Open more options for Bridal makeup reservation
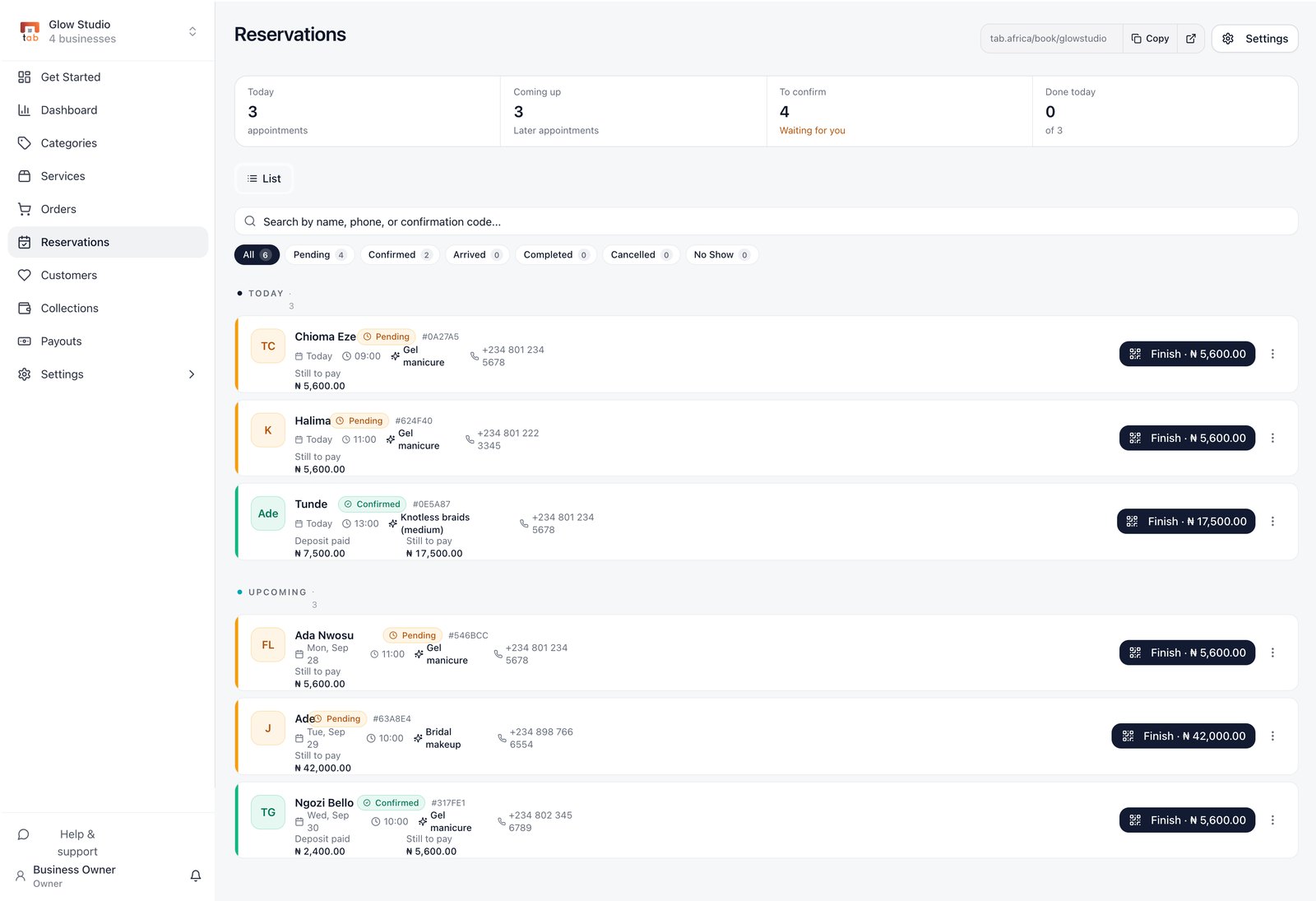 (1272, 736)
